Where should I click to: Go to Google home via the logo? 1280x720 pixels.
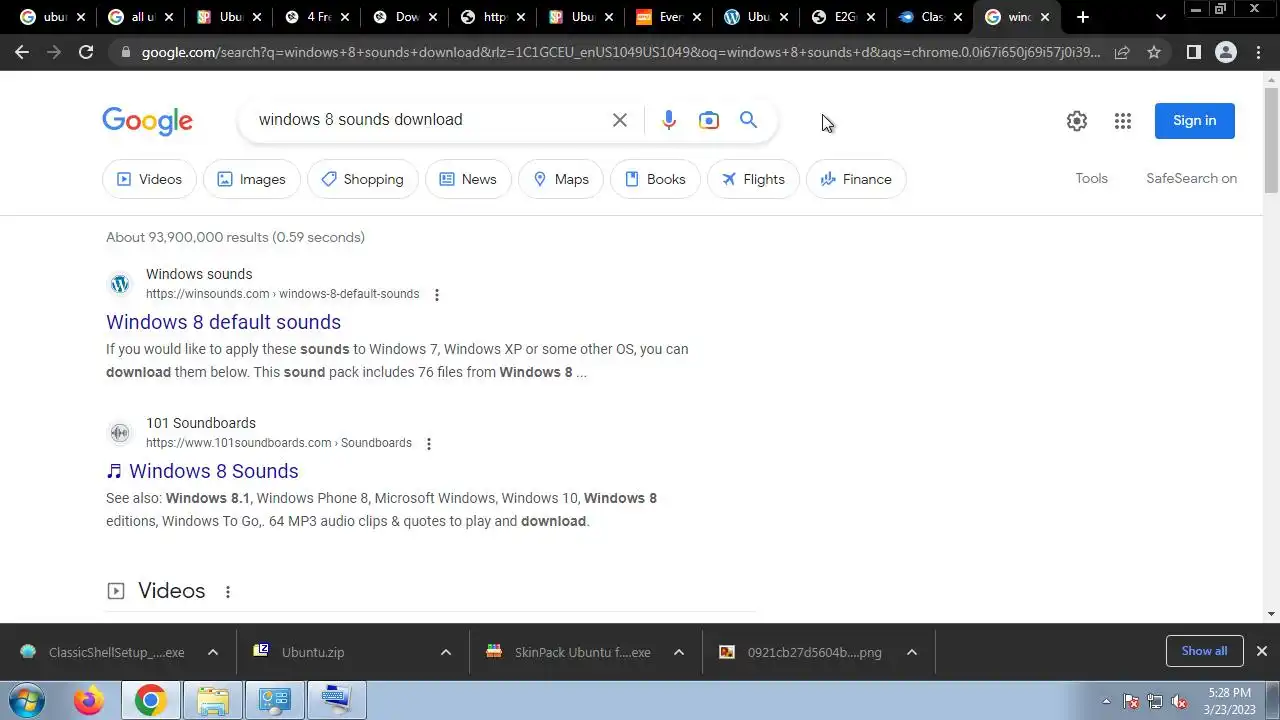point(147,121)
